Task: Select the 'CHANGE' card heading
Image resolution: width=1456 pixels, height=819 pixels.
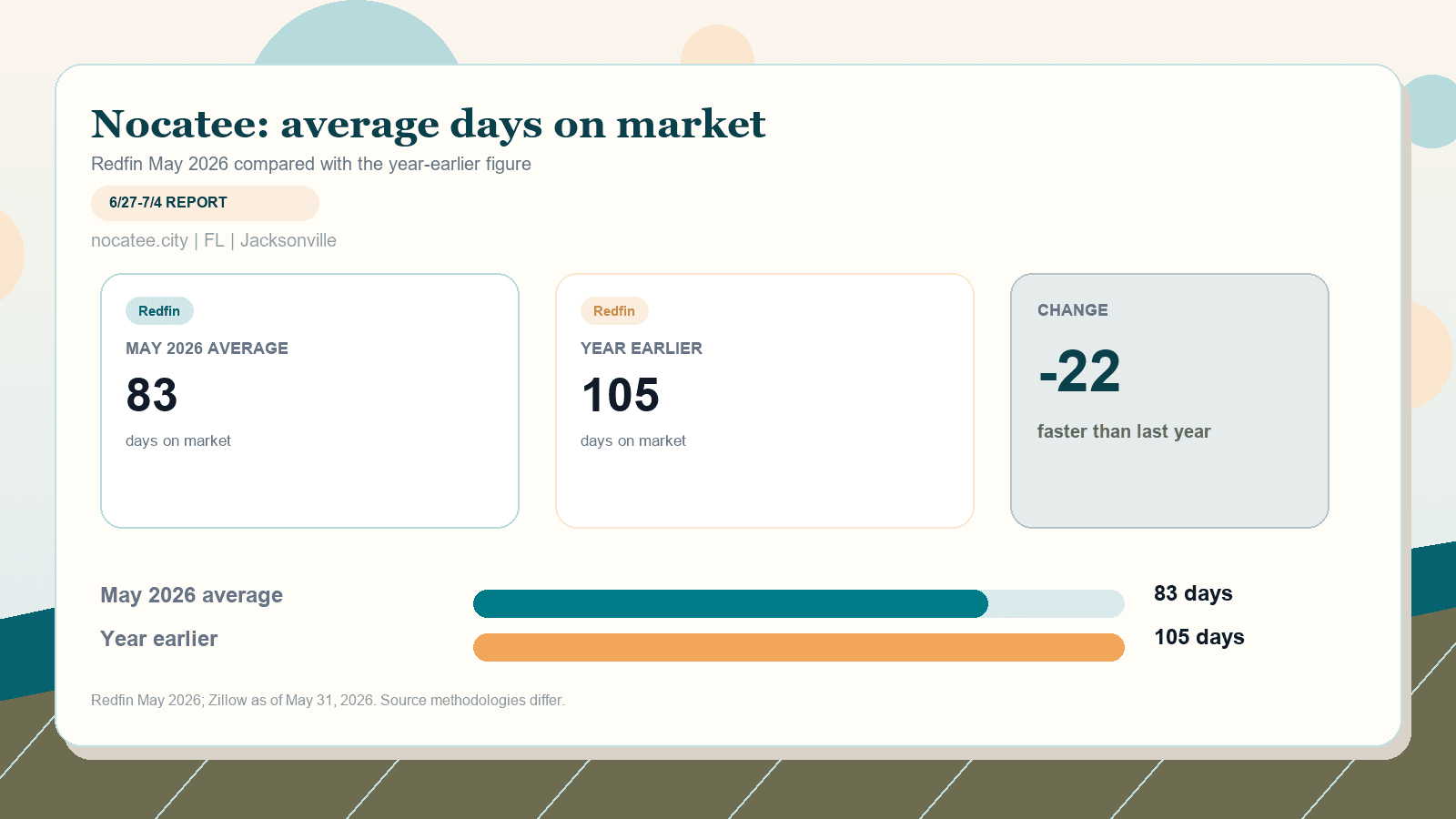Action: [1073, 310]
